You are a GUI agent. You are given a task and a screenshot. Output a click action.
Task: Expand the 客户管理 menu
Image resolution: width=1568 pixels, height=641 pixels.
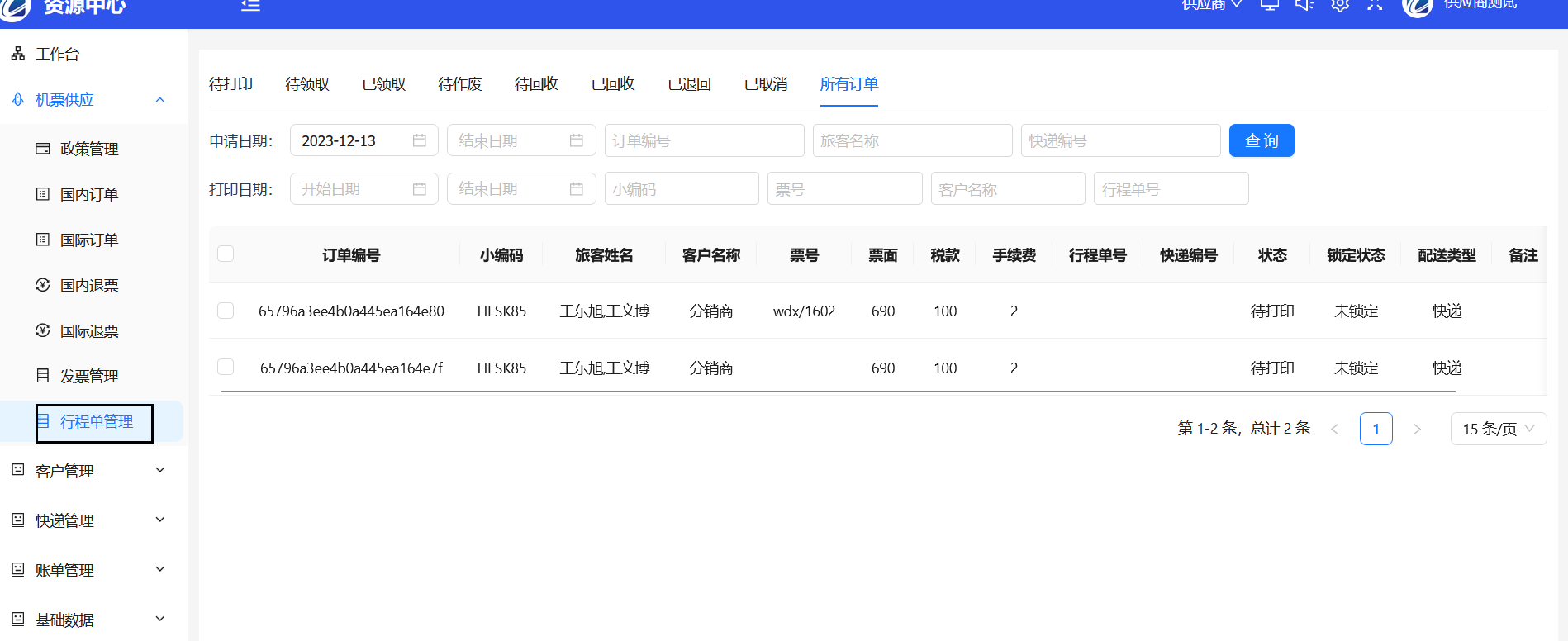[160, 470]
